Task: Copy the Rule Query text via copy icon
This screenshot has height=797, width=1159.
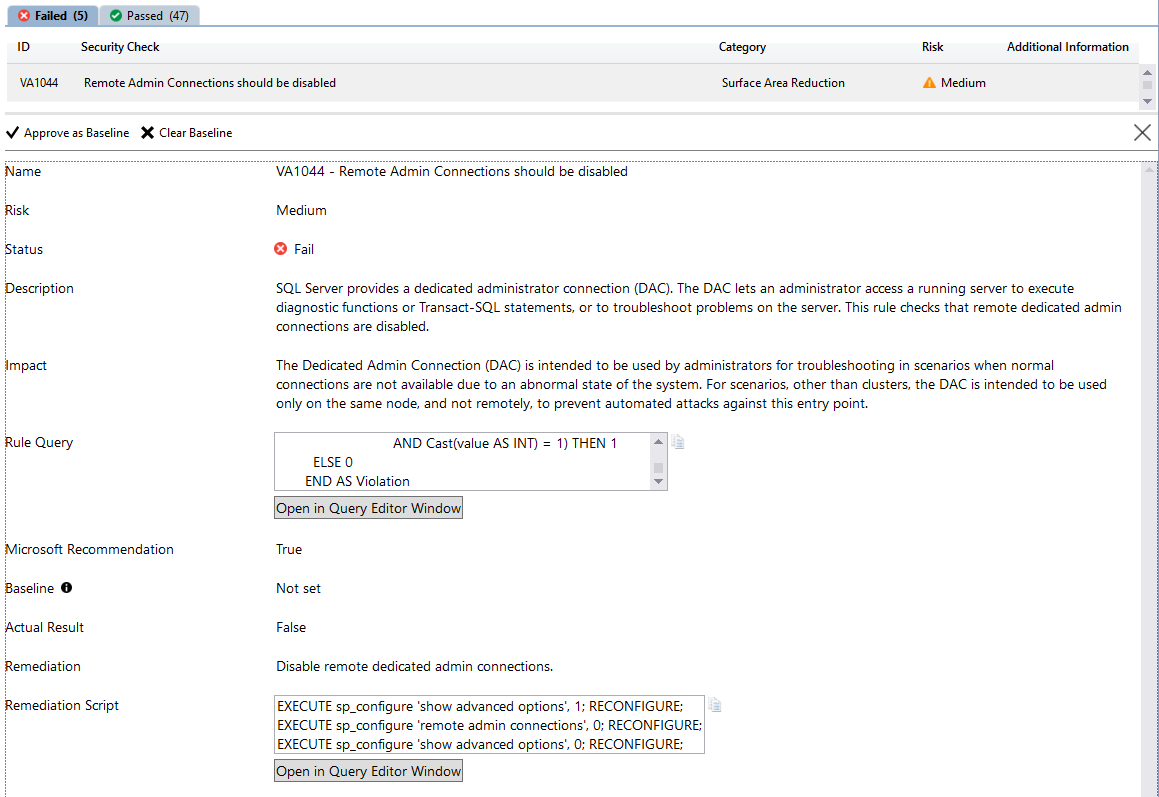Action: point(678,442)
